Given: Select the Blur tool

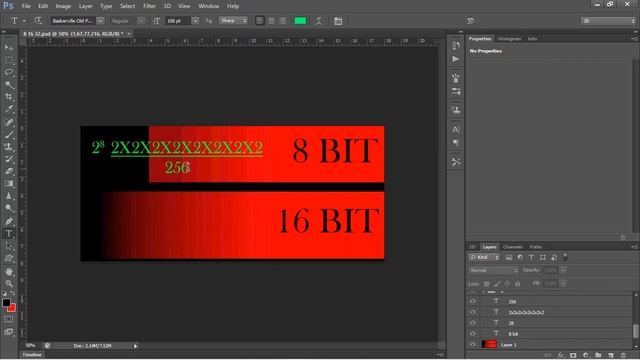Looking at the screenshot, I should click(x=9, y=196).
